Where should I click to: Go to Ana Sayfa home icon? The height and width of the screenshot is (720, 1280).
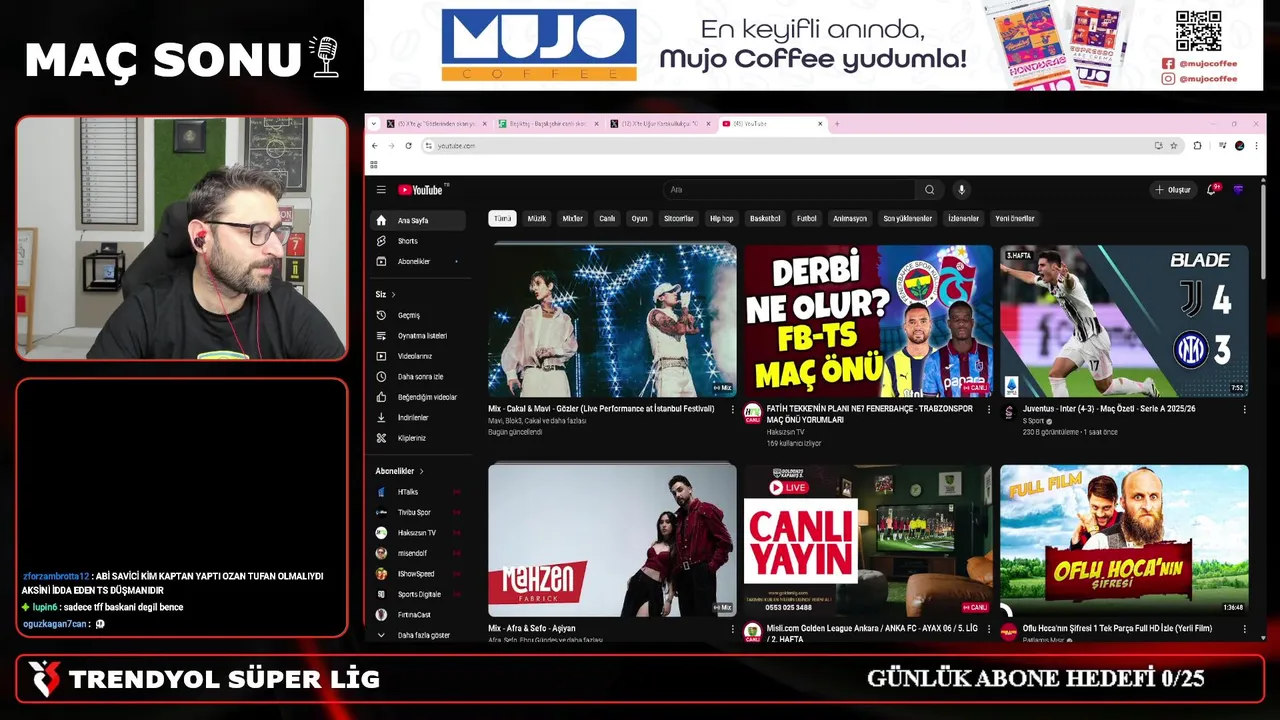[381, 220]
